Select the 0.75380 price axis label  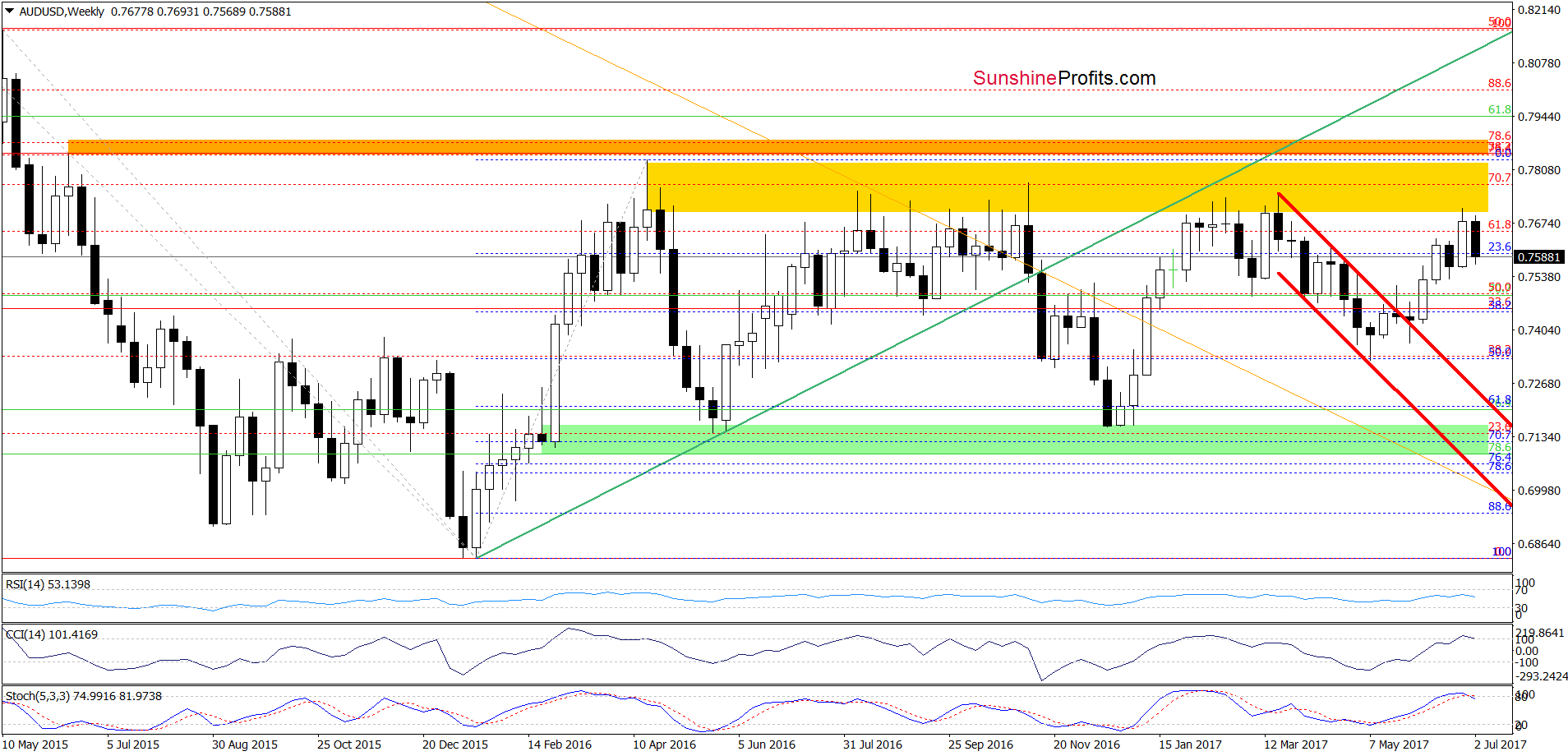pos(1538,277)
